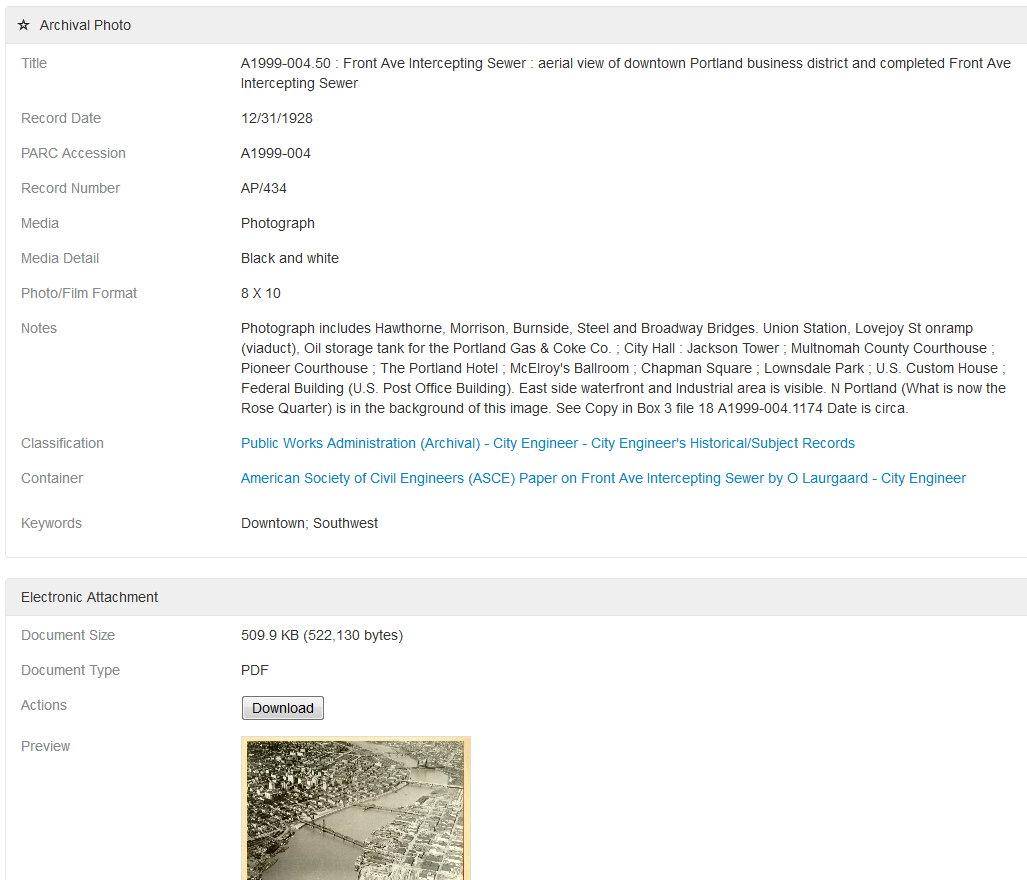Select the record number AP/434
Screen dimensions: 1027x880
tap(264, 189)
